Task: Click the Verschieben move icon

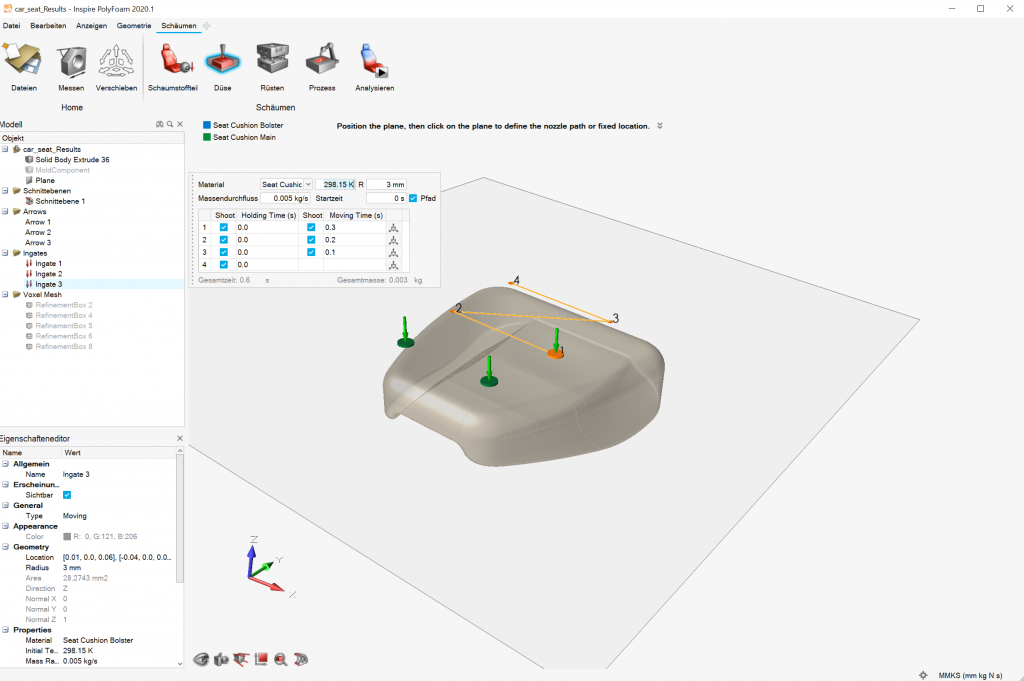Action: (116, 61)
